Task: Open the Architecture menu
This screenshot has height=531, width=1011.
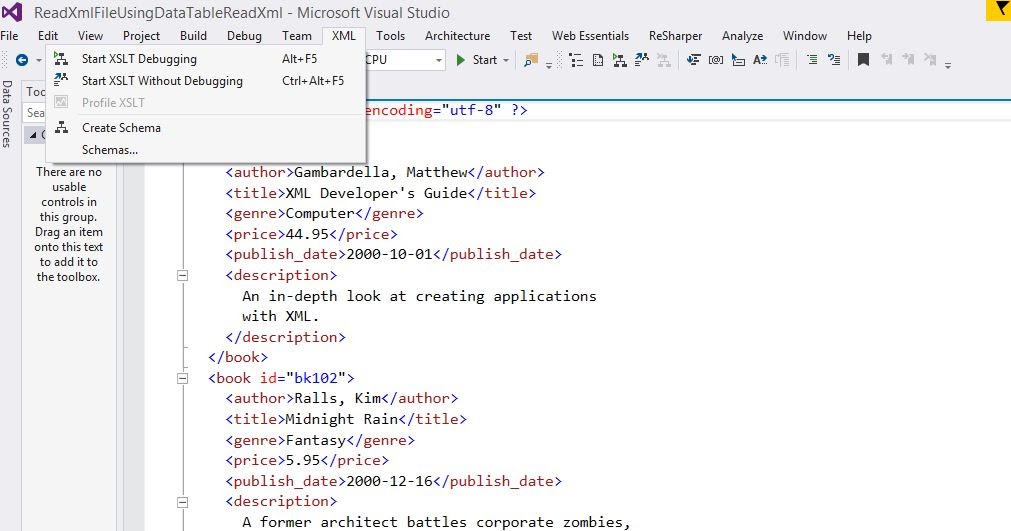Action: (457, 36)
